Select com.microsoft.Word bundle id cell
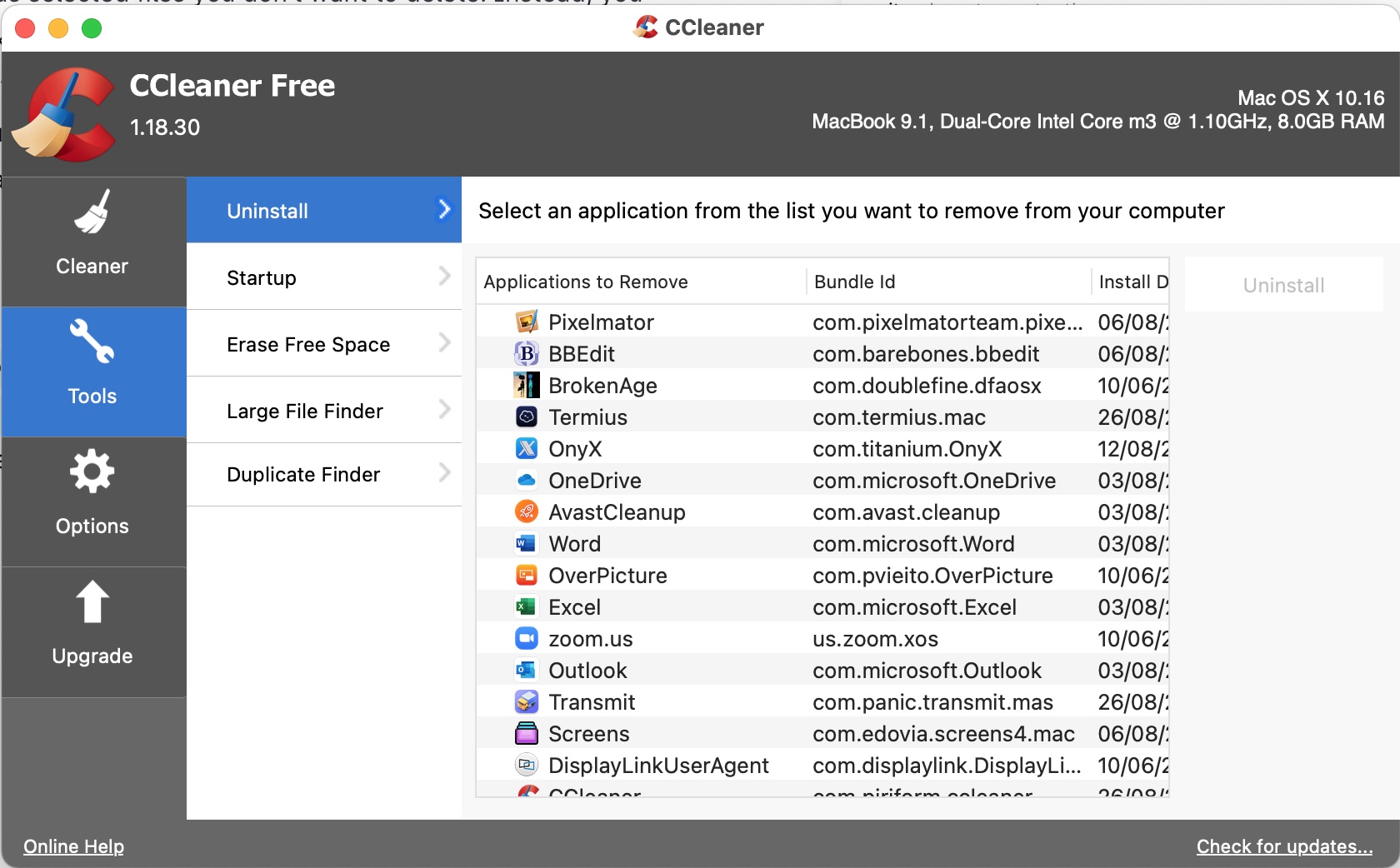 pos(913,543)
